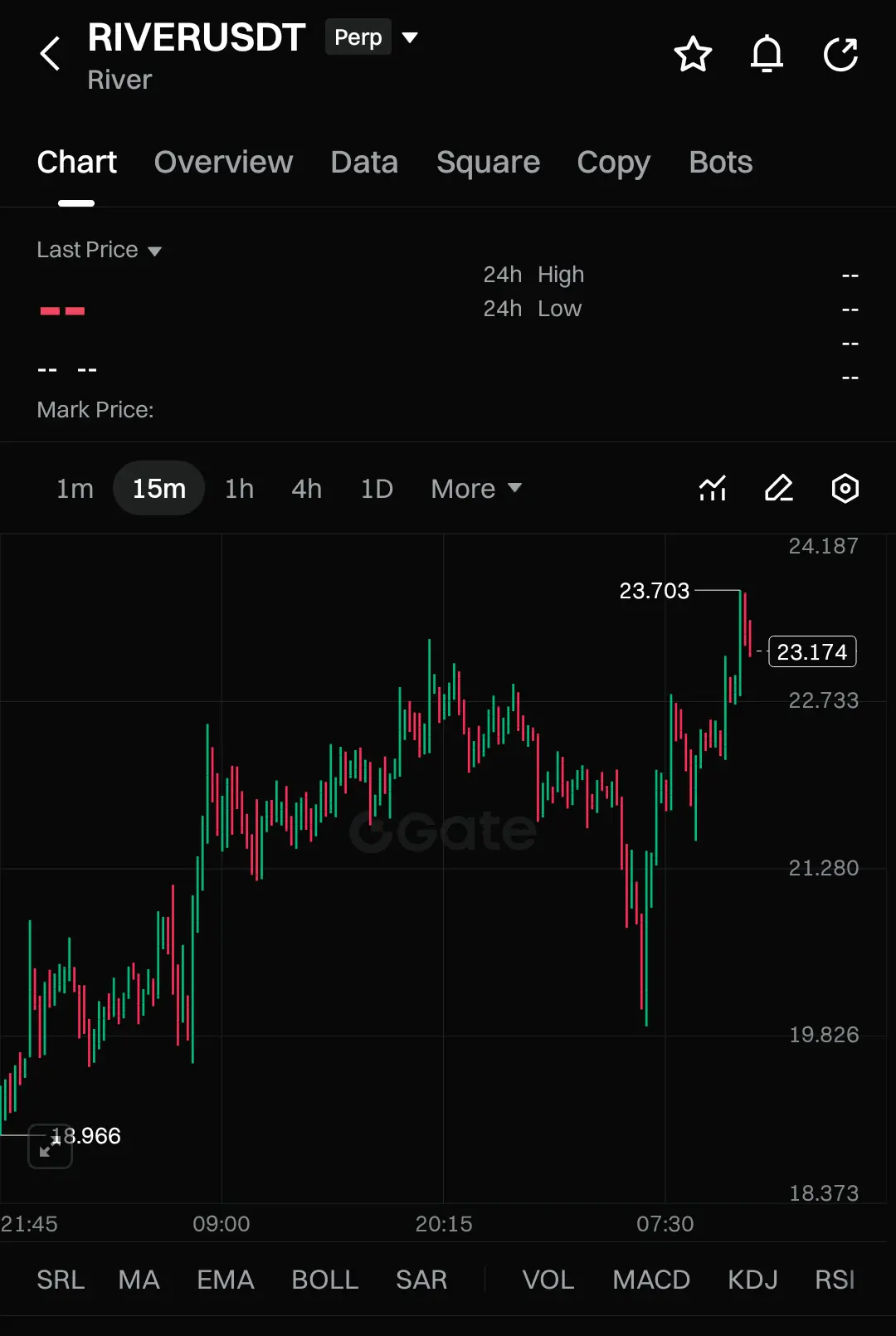Image resolution: width=896 pixels, height=1336 pixels.
Task: Select the 15m timeframe
Action: 158,489
